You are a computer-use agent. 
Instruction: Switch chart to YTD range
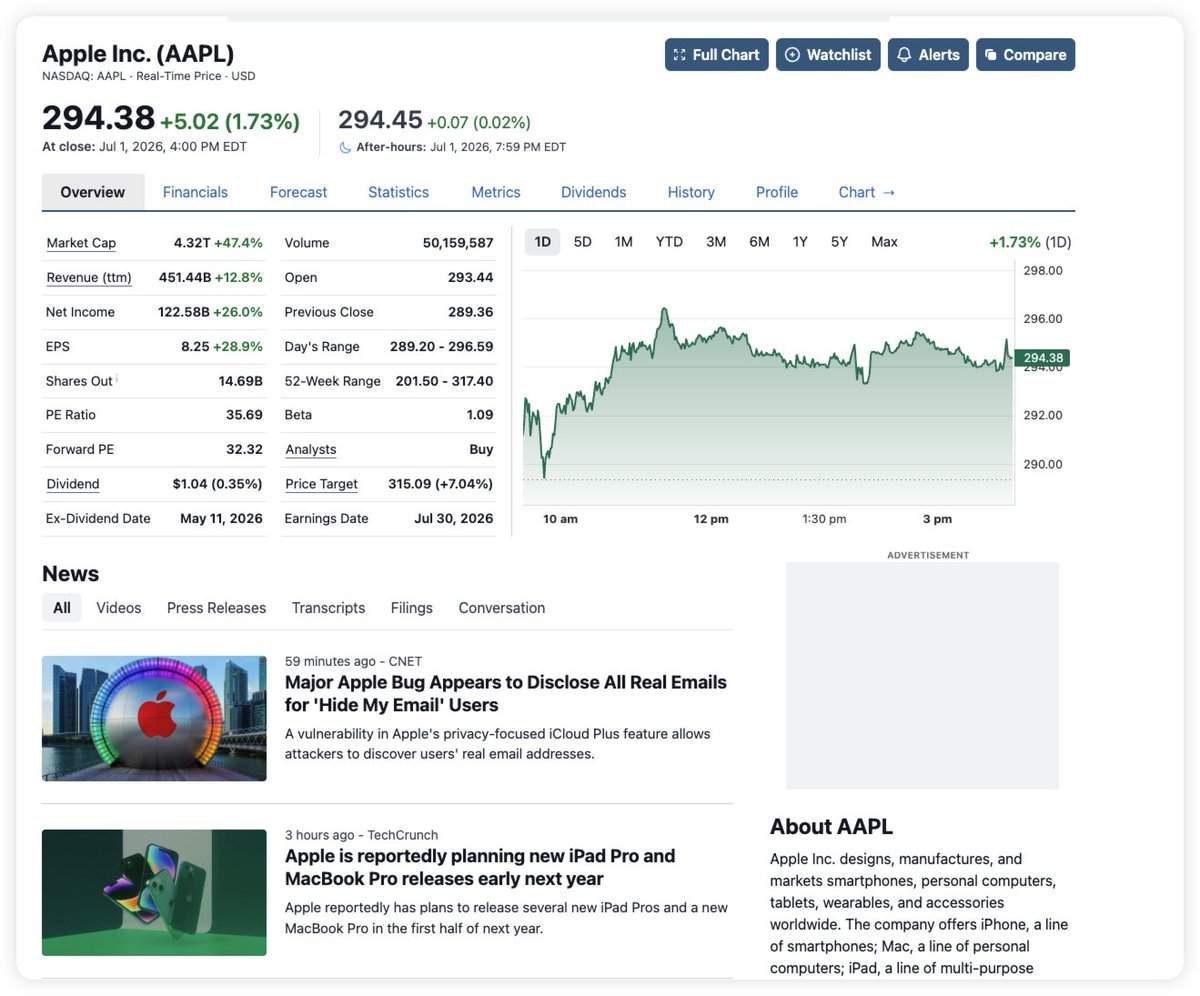point(669,242)
